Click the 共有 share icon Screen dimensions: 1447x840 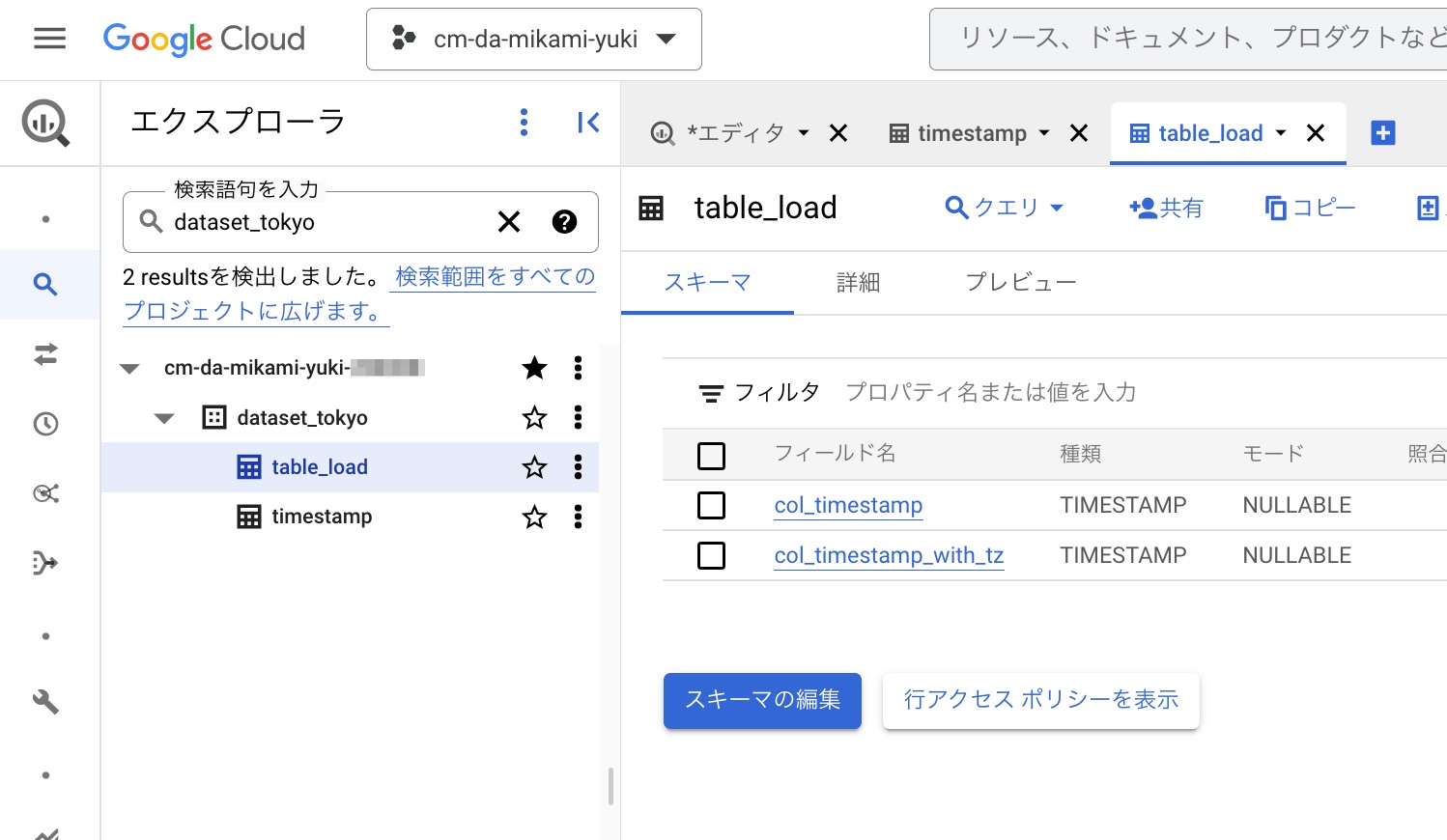tap(1166, 208)
